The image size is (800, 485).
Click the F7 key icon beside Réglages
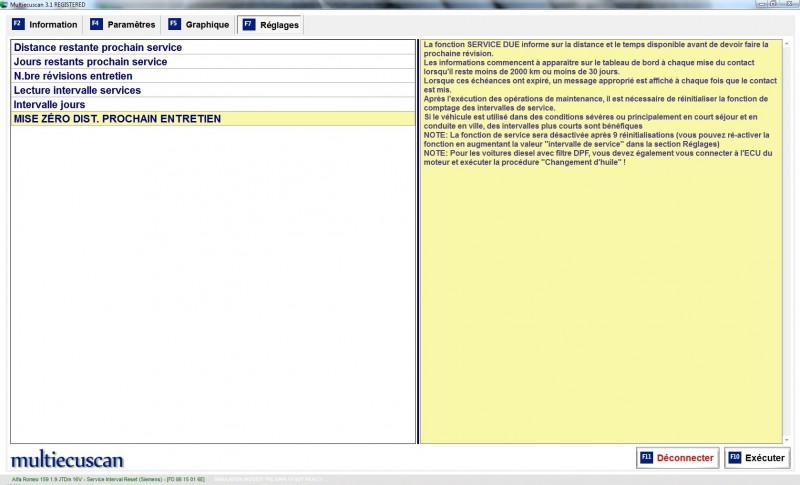coord(248,24)
